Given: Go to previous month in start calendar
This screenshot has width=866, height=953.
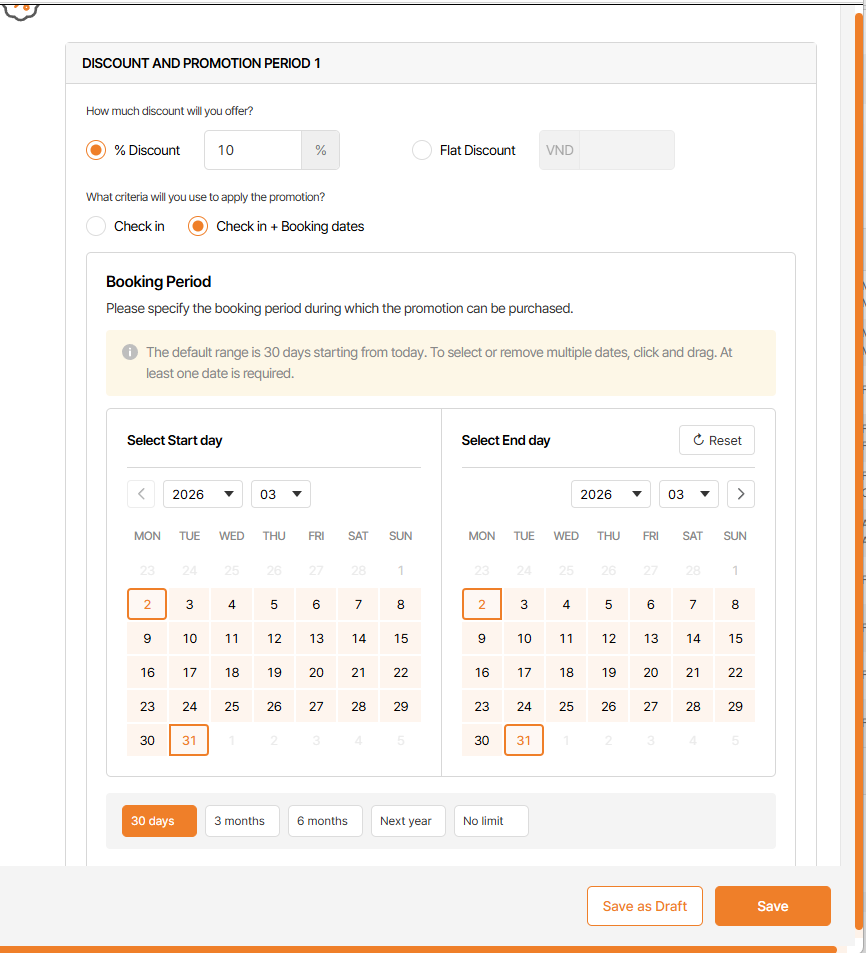Looking at the screenshot, I should point(141,494).
